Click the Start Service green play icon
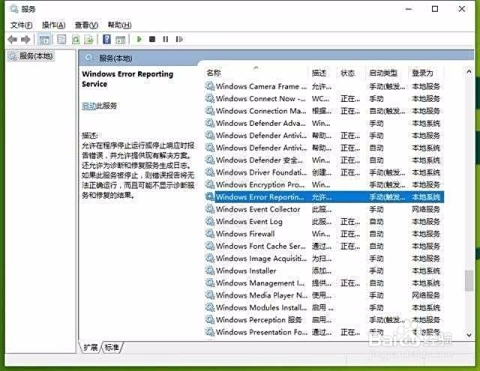 coord(139,39)
